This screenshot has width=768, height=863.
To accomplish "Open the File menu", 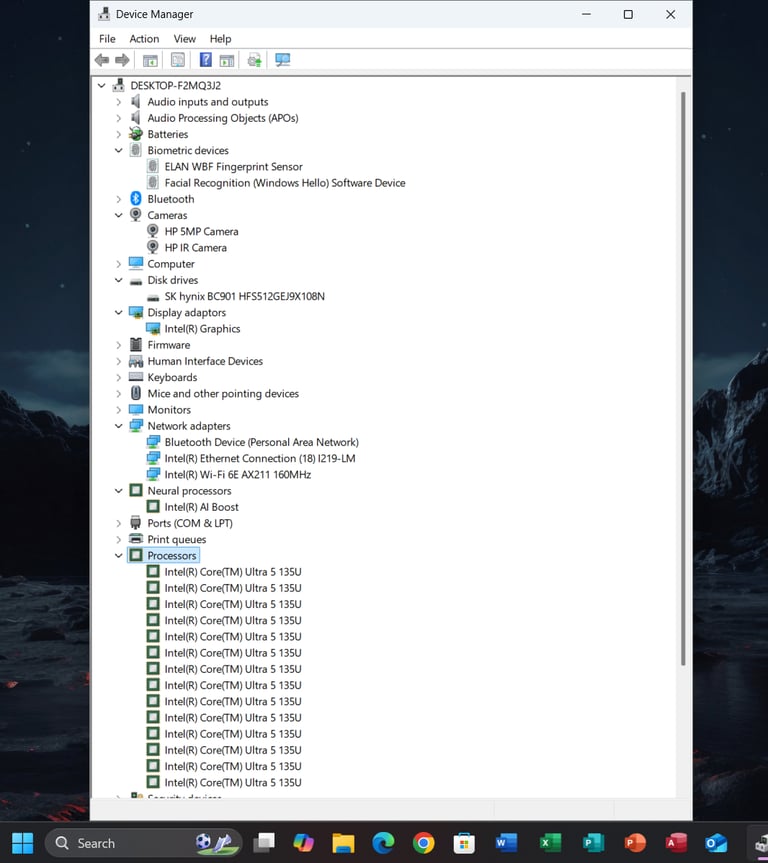I will coord(107,39).
